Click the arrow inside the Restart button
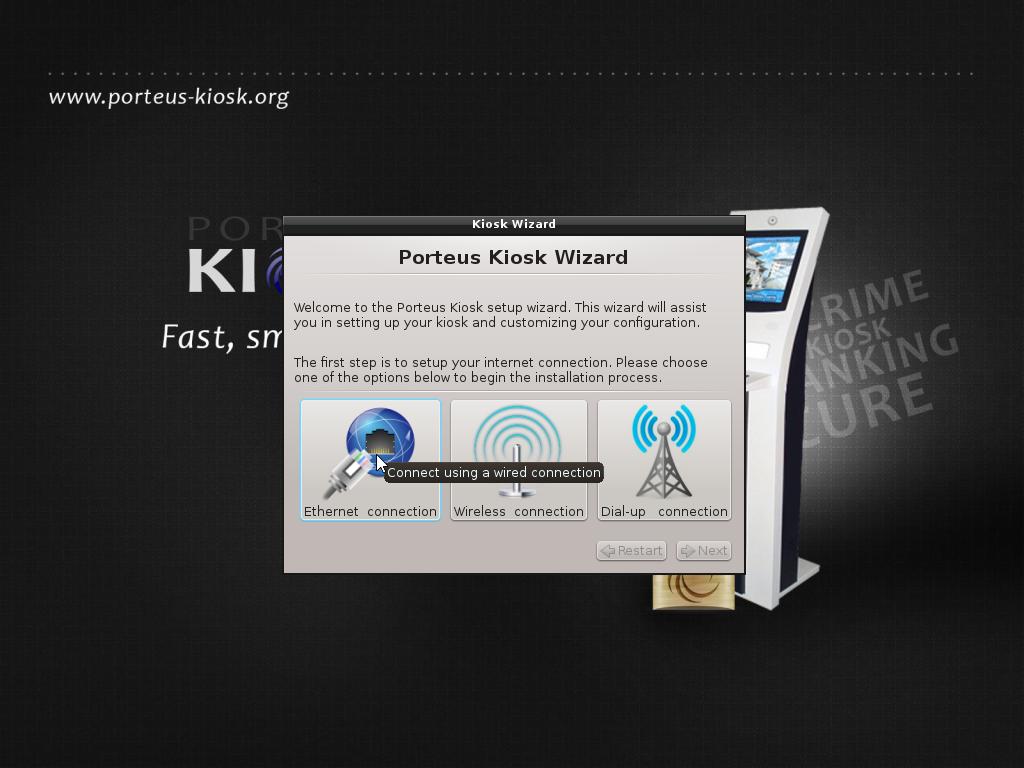Image resolution: width=1024 pixels, height=768 pixels. [x=607, y=550]
